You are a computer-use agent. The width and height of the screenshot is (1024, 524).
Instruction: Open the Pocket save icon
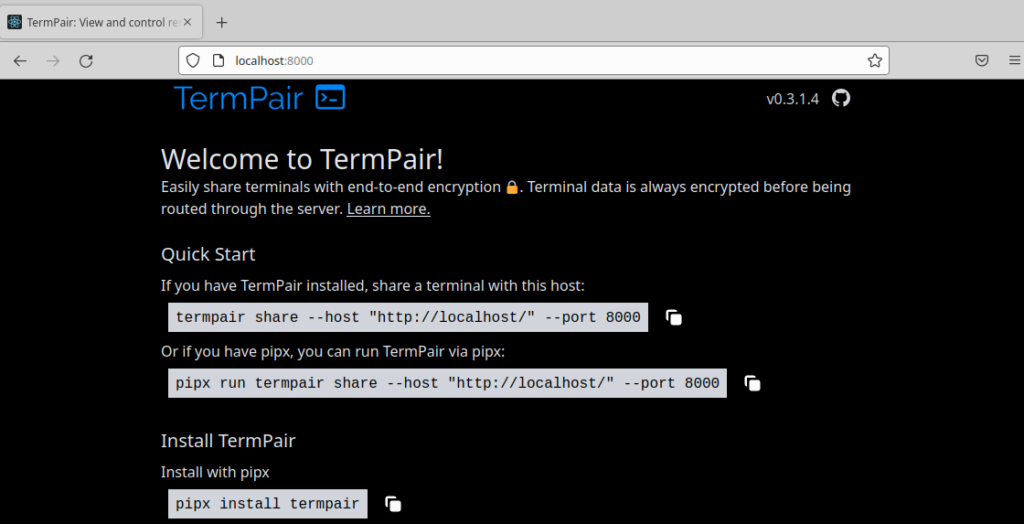[982, 61]
